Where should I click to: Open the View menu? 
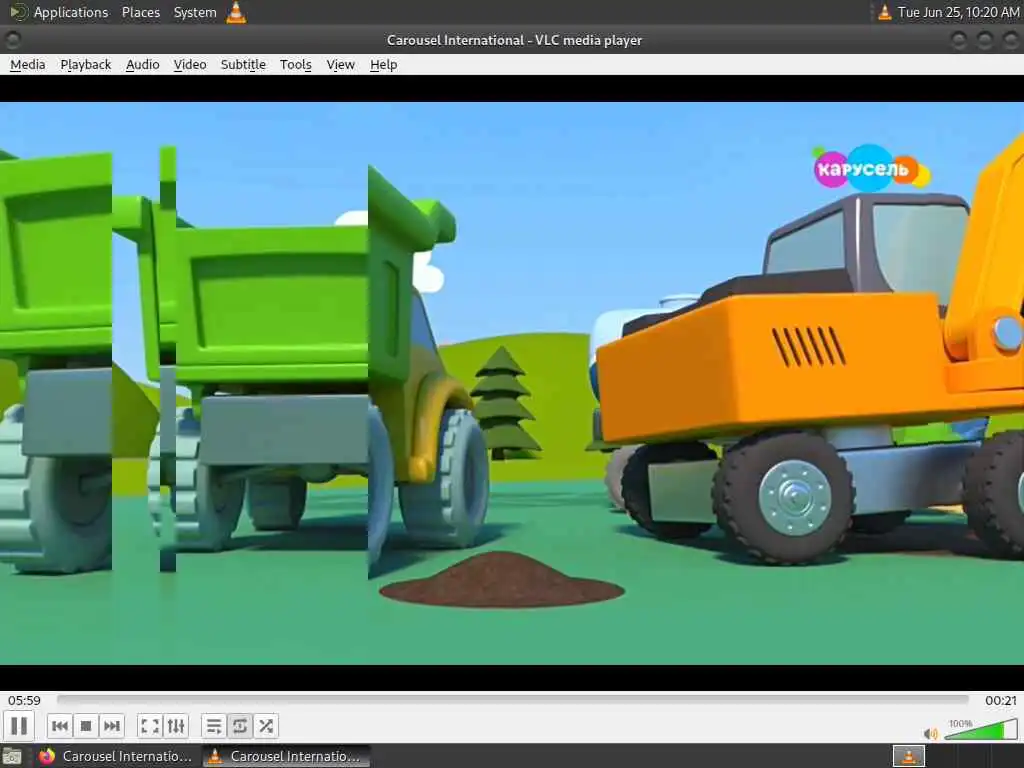340,65
